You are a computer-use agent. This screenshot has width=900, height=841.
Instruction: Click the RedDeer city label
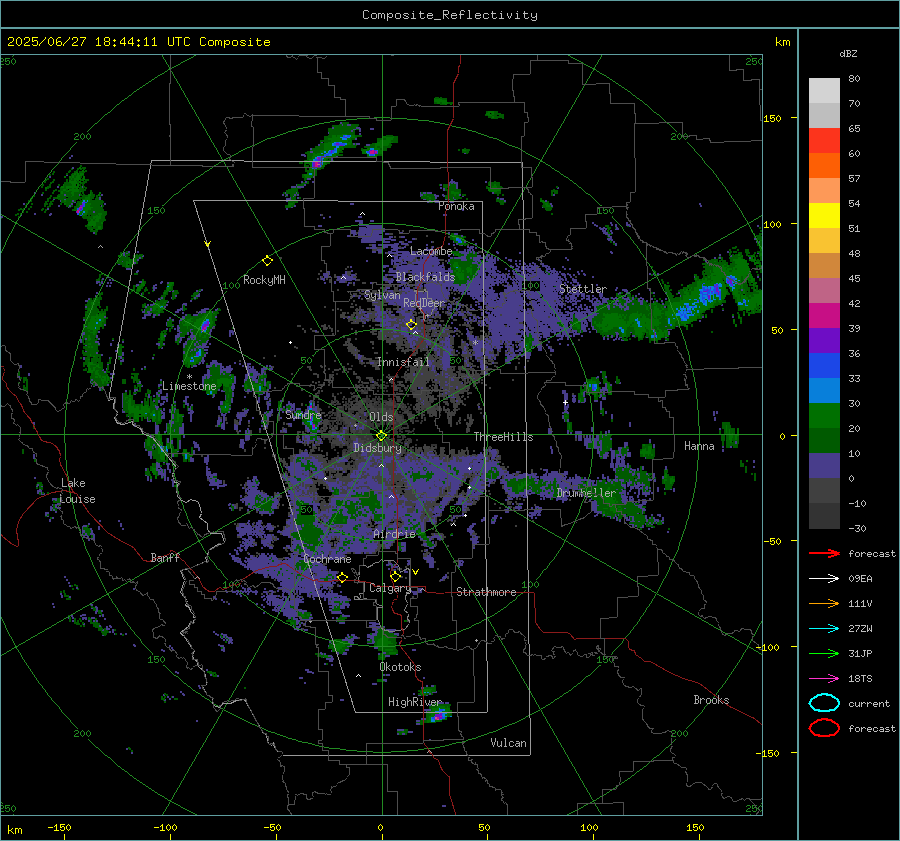click(424, 303)
